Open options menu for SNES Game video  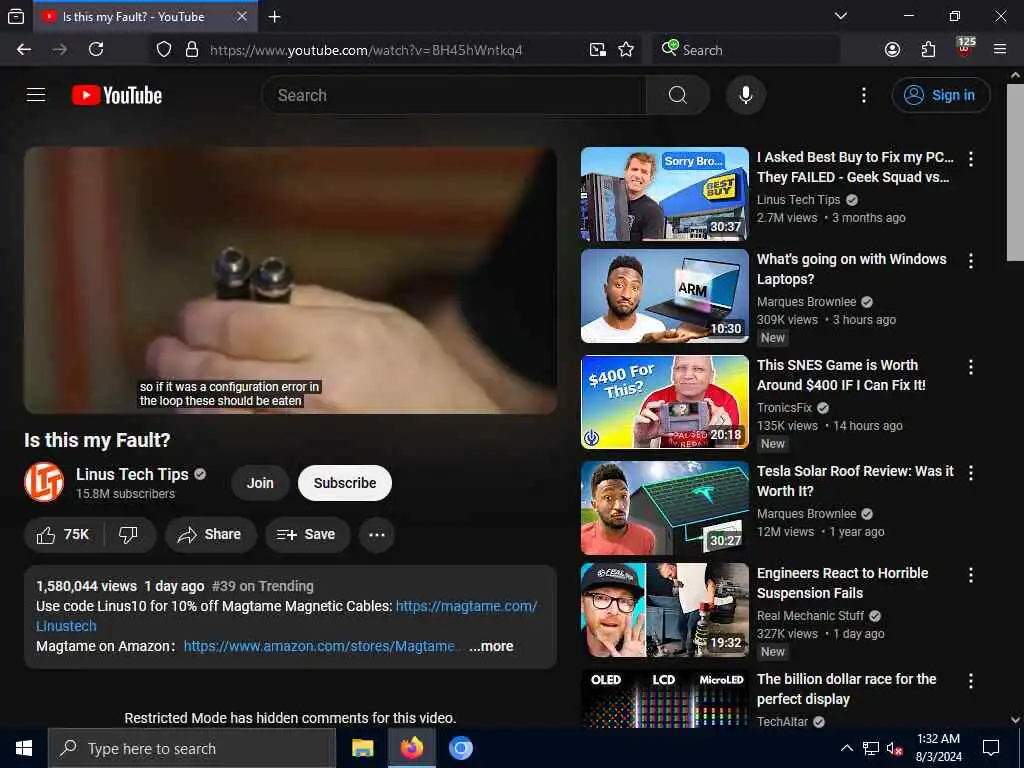(x=971, y=367)
